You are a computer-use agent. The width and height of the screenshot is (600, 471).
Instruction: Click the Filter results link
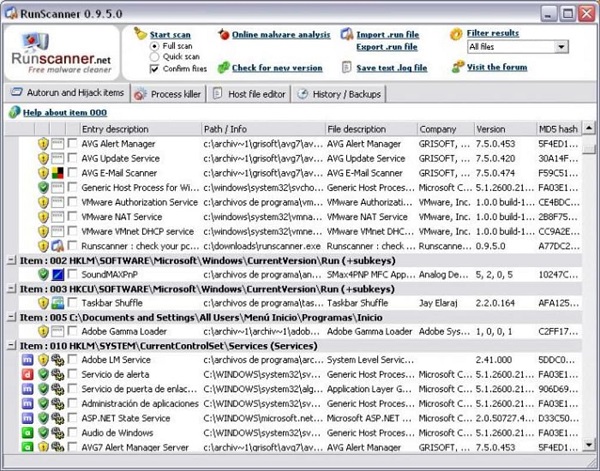click(x=492, y=33)
